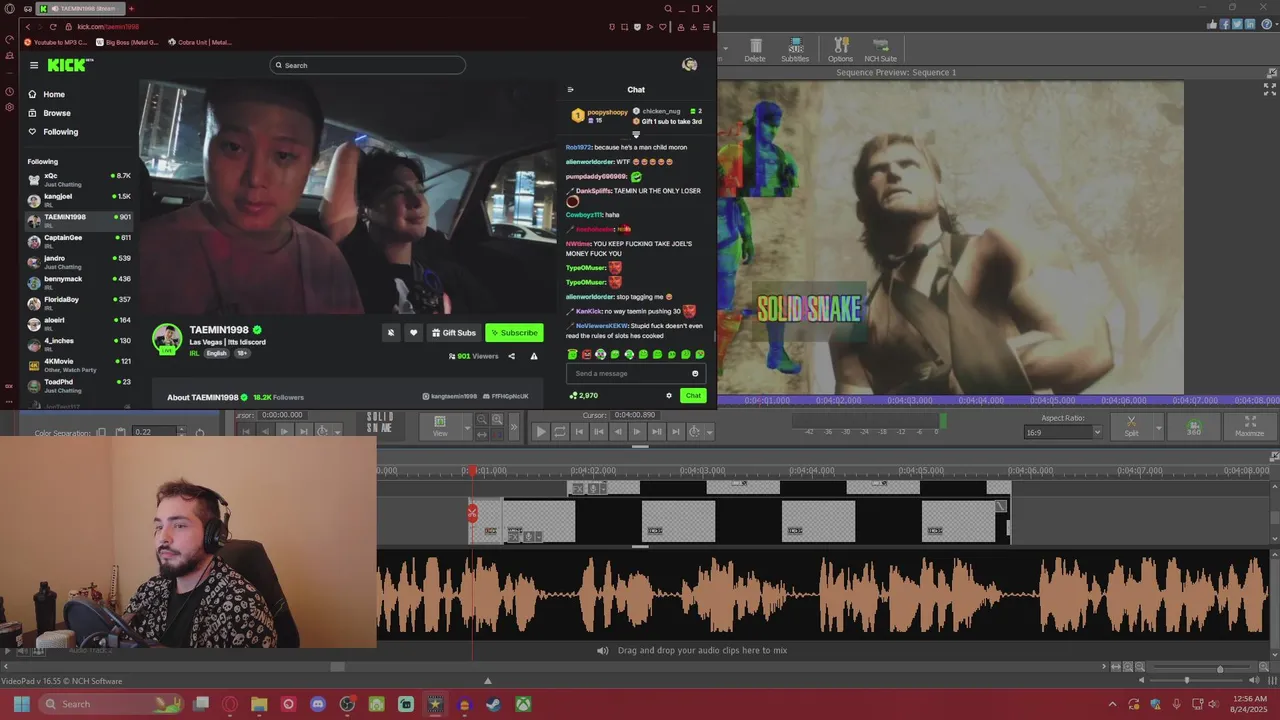Click the LinkedIn share icon in VideoPad
The image size is (1280, 720).
(1250, 24)
